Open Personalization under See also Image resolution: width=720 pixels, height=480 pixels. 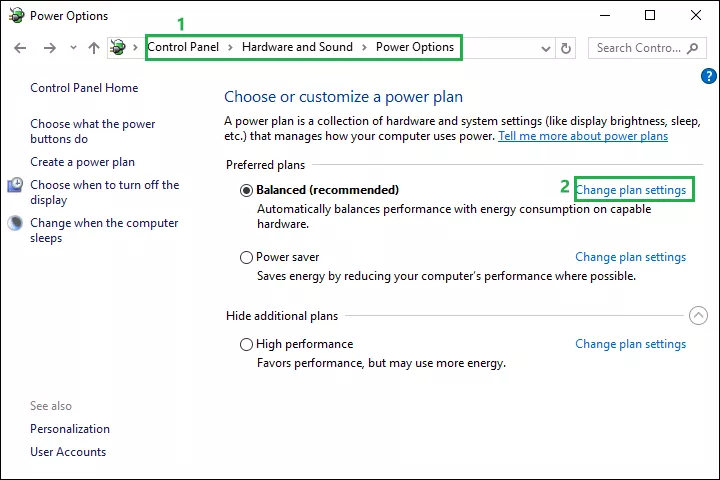pos(70,429)
